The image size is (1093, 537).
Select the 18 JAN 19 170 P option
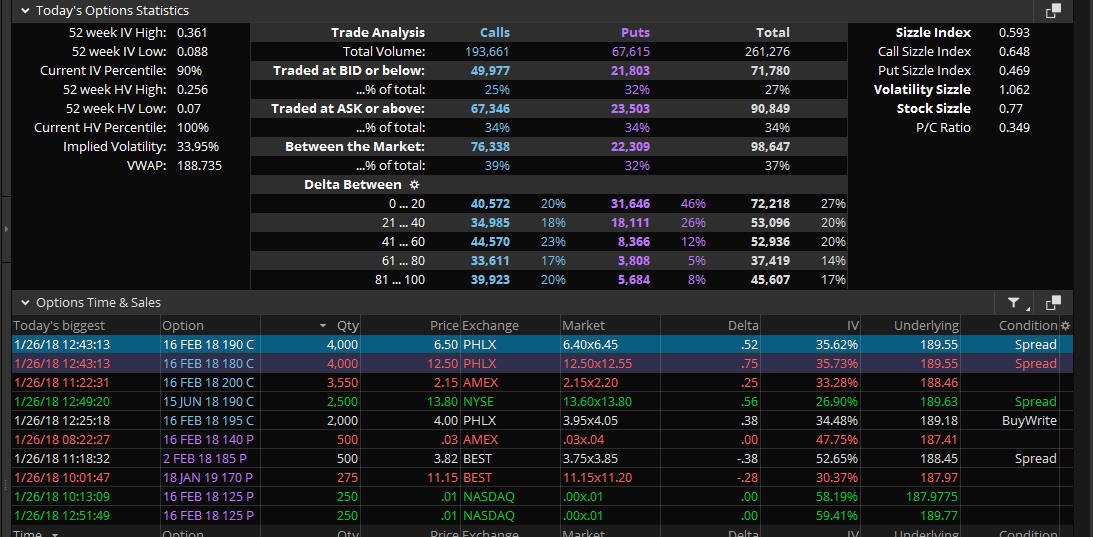click(x=208, y=478)
